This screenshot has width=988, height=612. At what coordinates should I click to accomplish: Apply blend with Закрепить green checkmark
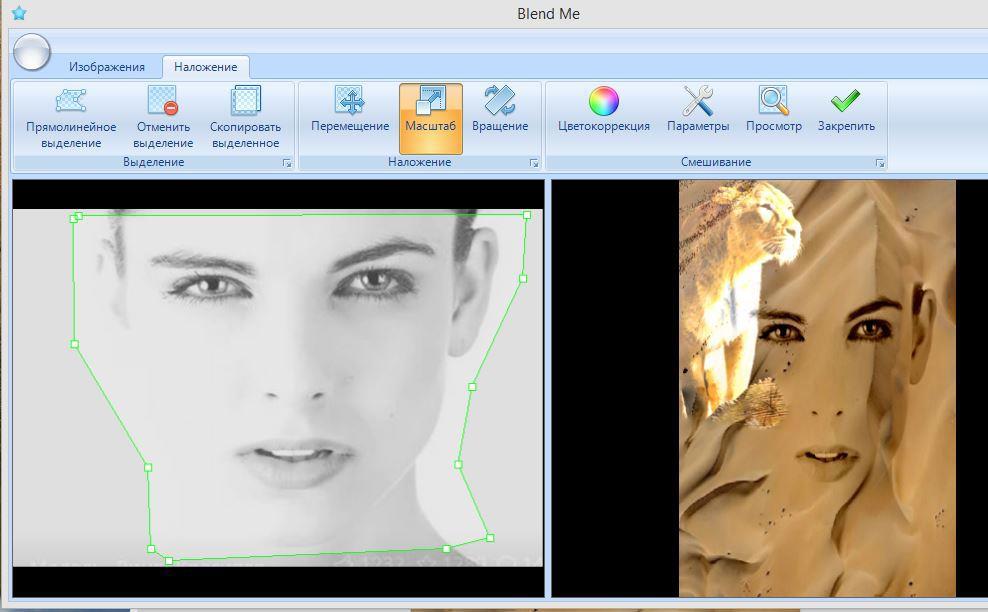pos(846,111)
